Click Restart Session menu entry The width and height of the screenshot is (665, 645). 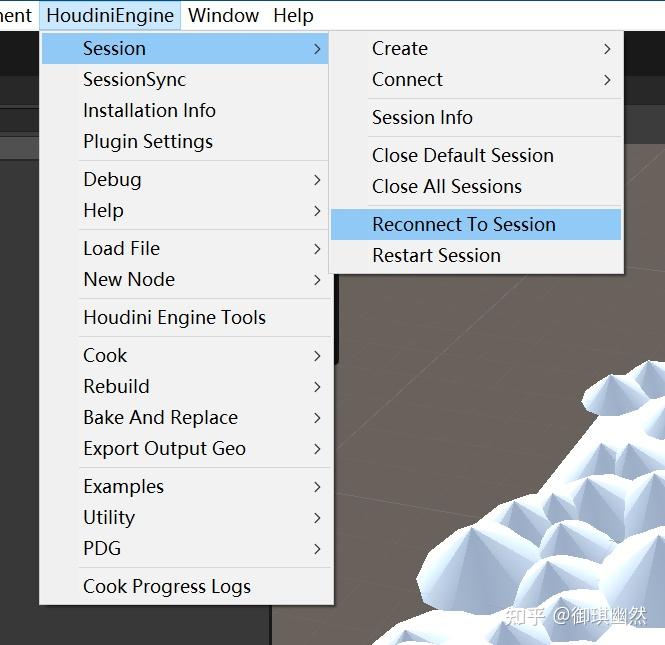click(436, 255)
